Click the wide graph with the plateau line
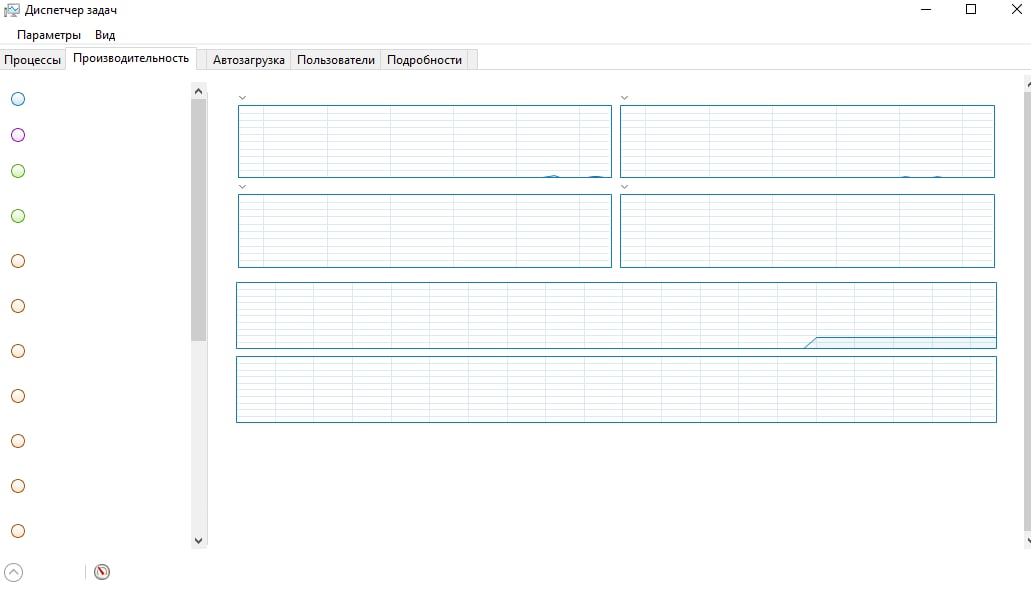This screenshot has width=1031, height=597. (616, 316)
